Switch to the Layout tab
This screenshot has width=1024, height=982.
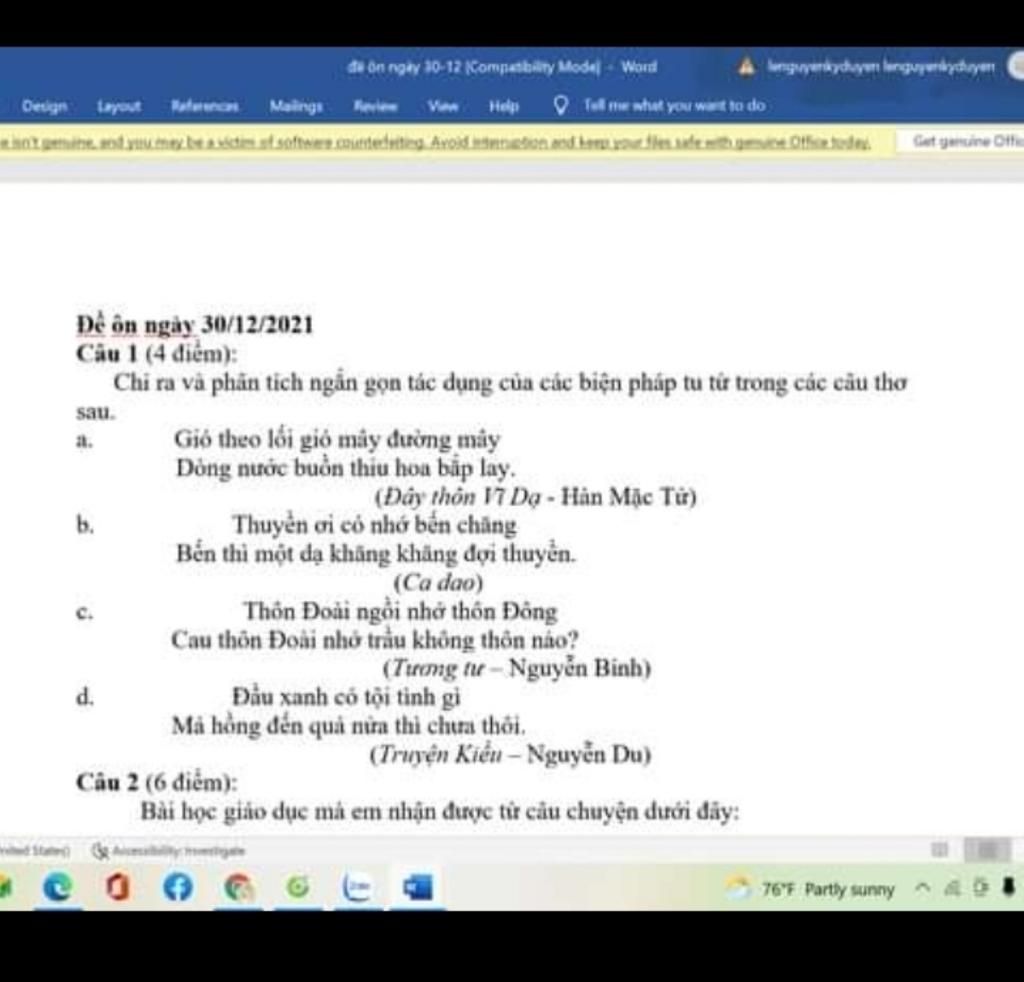[x=119, y=106]
